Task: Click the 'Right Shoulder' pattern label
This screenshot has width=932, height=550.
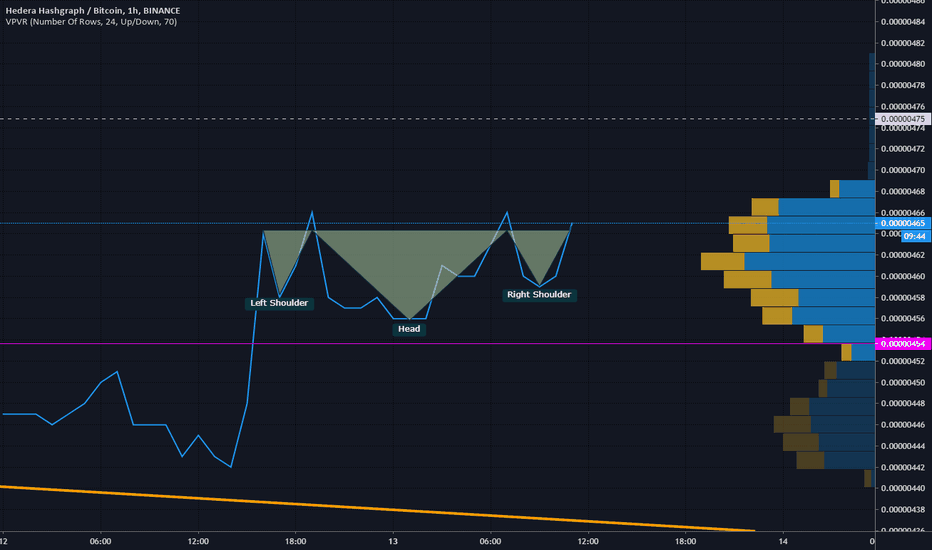Action: [539, 295]
